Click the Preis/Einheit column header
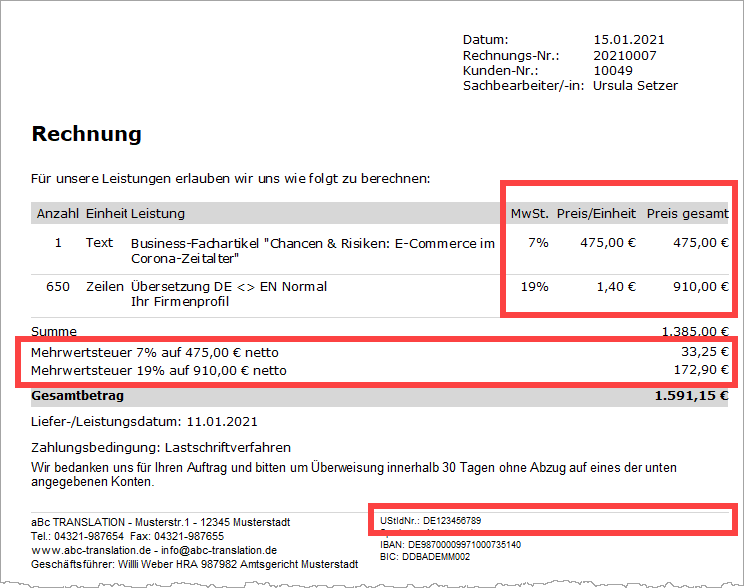 tap(596, 214)
